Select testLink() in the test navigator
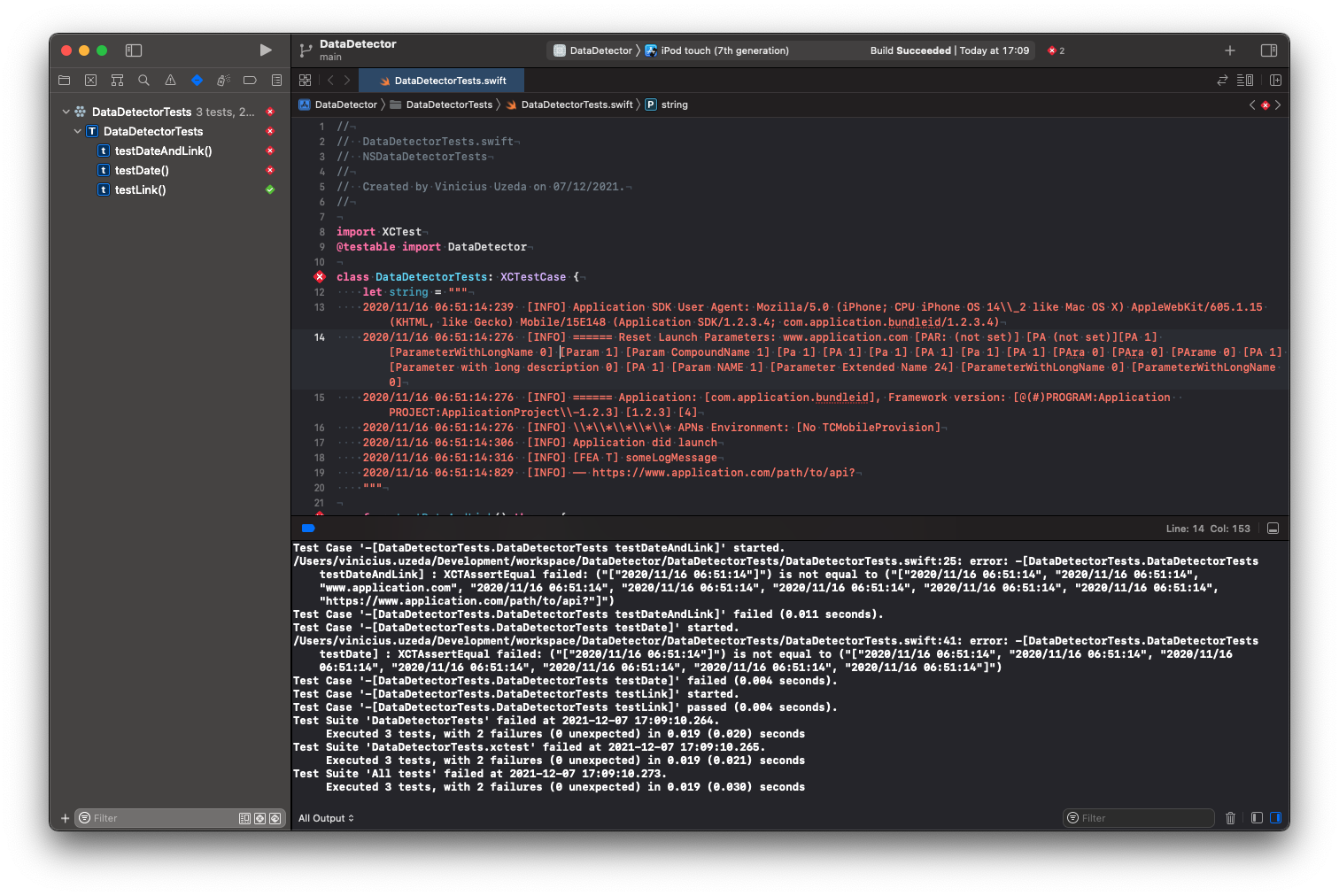 tap(140, 190)
